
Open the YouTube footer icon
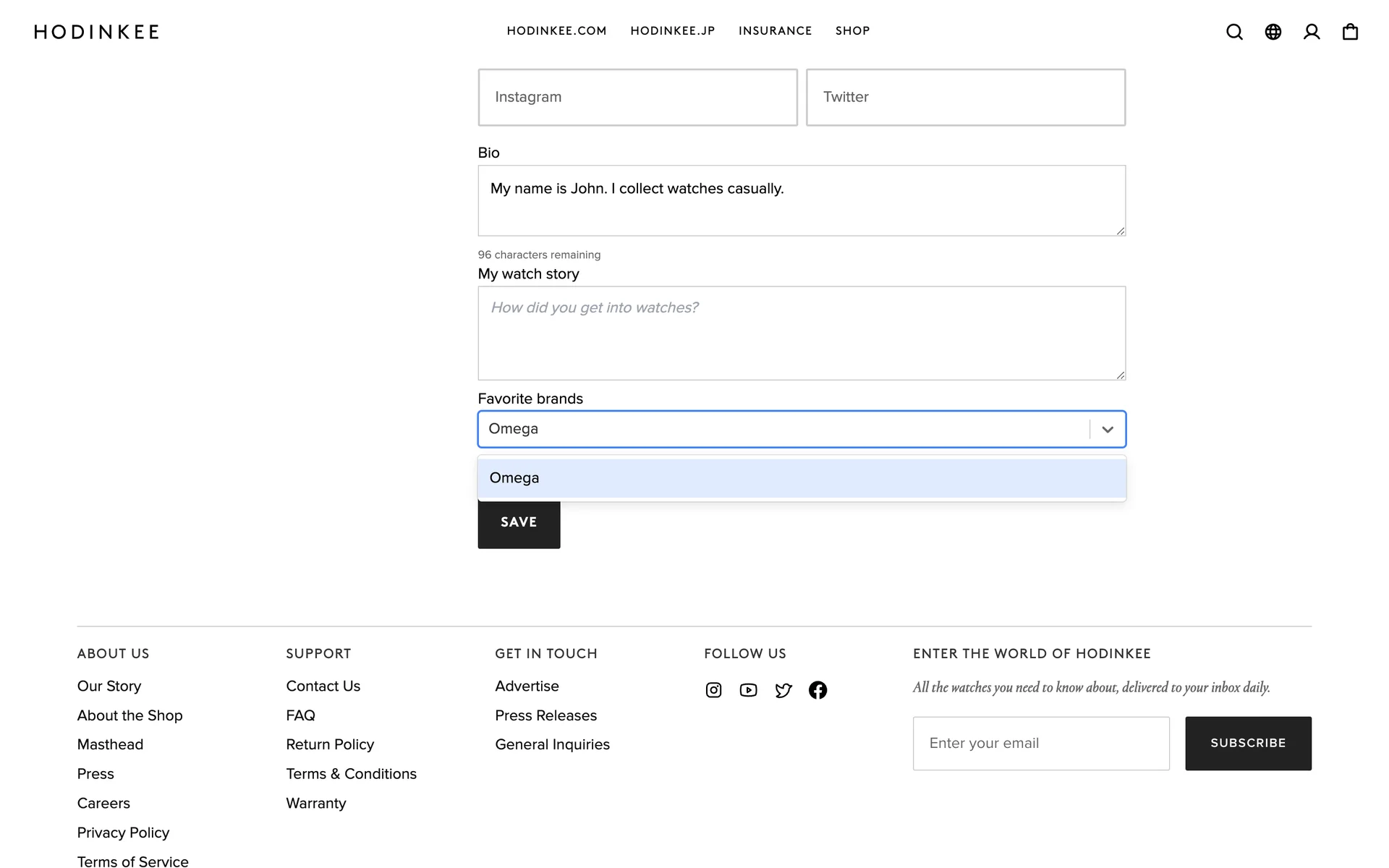point(748,690)
